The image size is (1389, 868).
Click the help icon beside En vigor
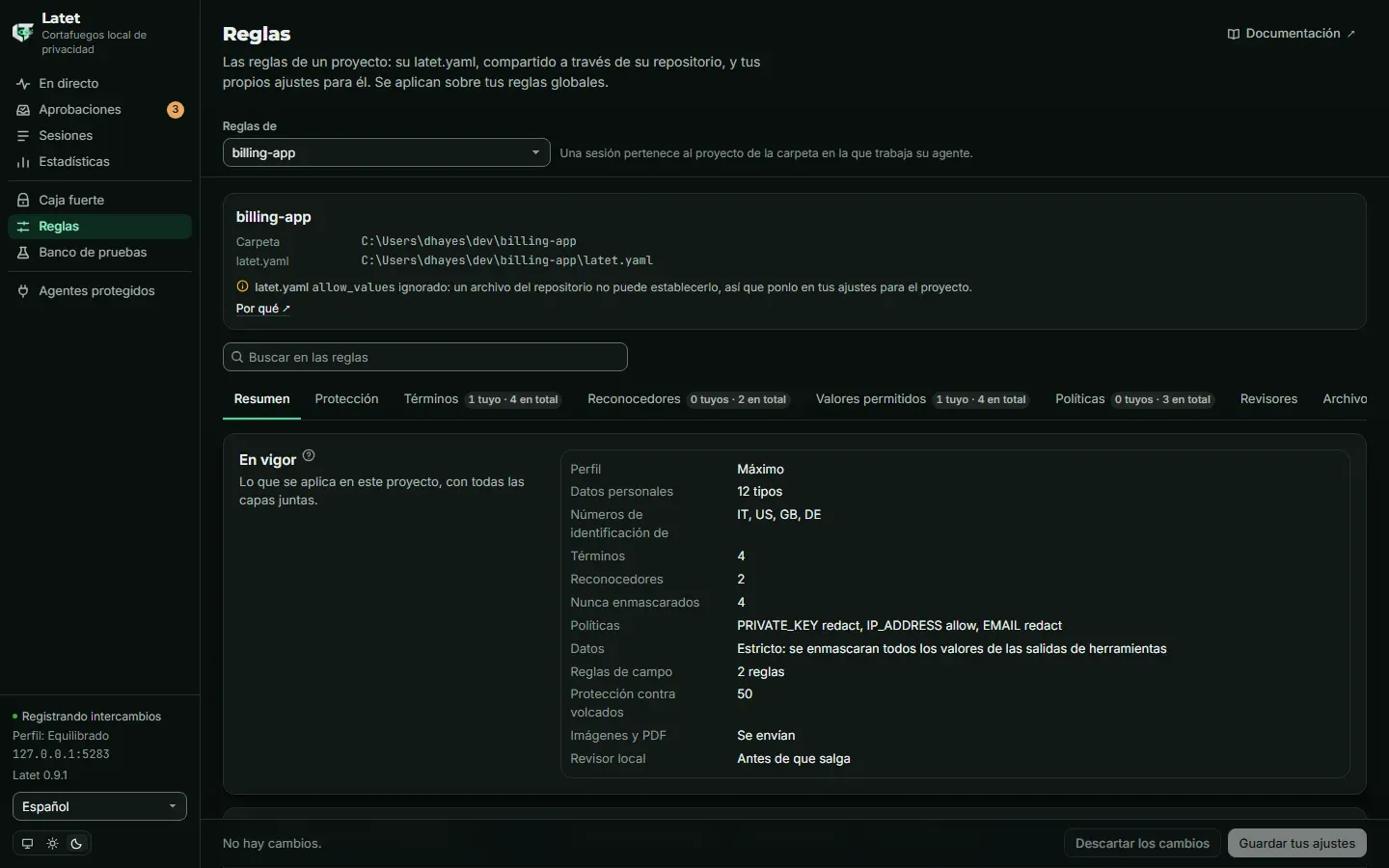[309, 456]
